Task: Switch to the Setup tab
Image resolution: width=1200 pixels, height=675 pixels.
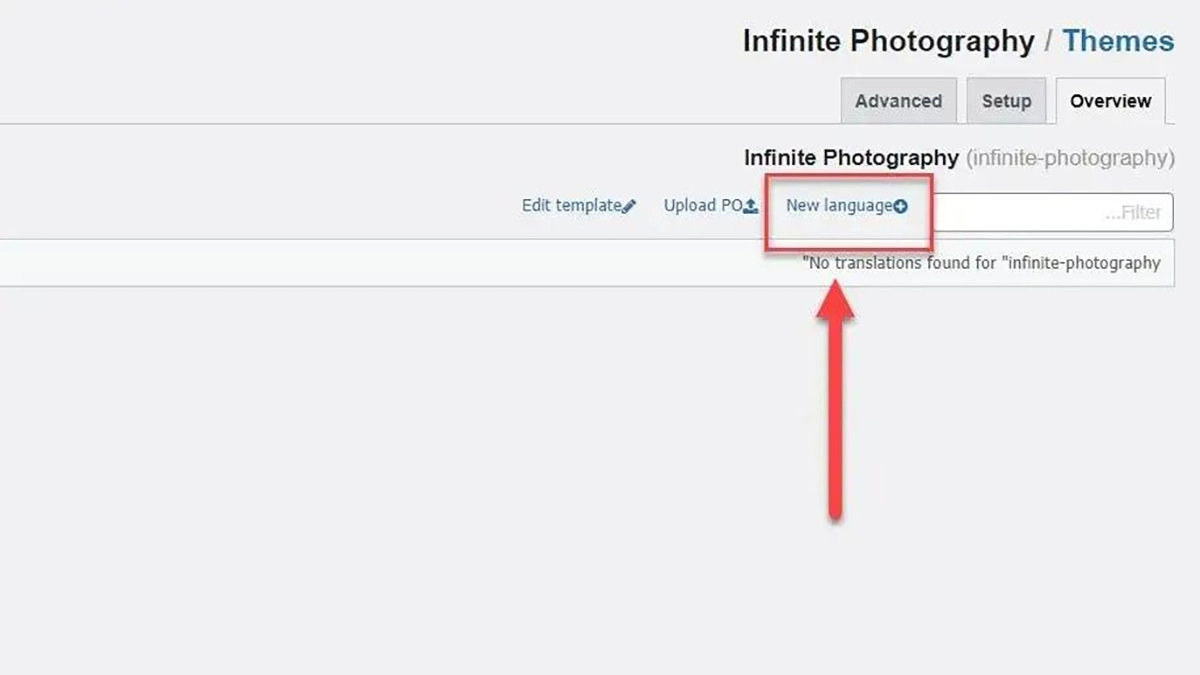Action: click(1006, 101)
